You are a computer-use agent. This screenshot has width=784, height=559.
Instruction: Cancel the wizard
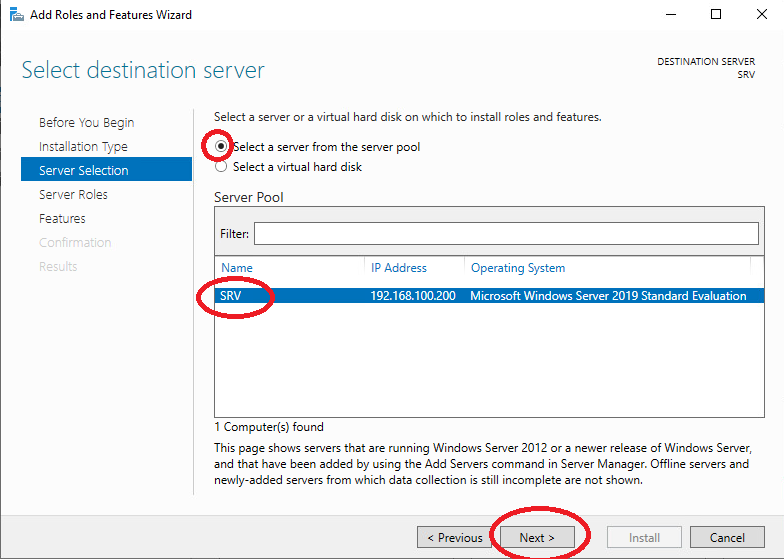coord(727,537)
